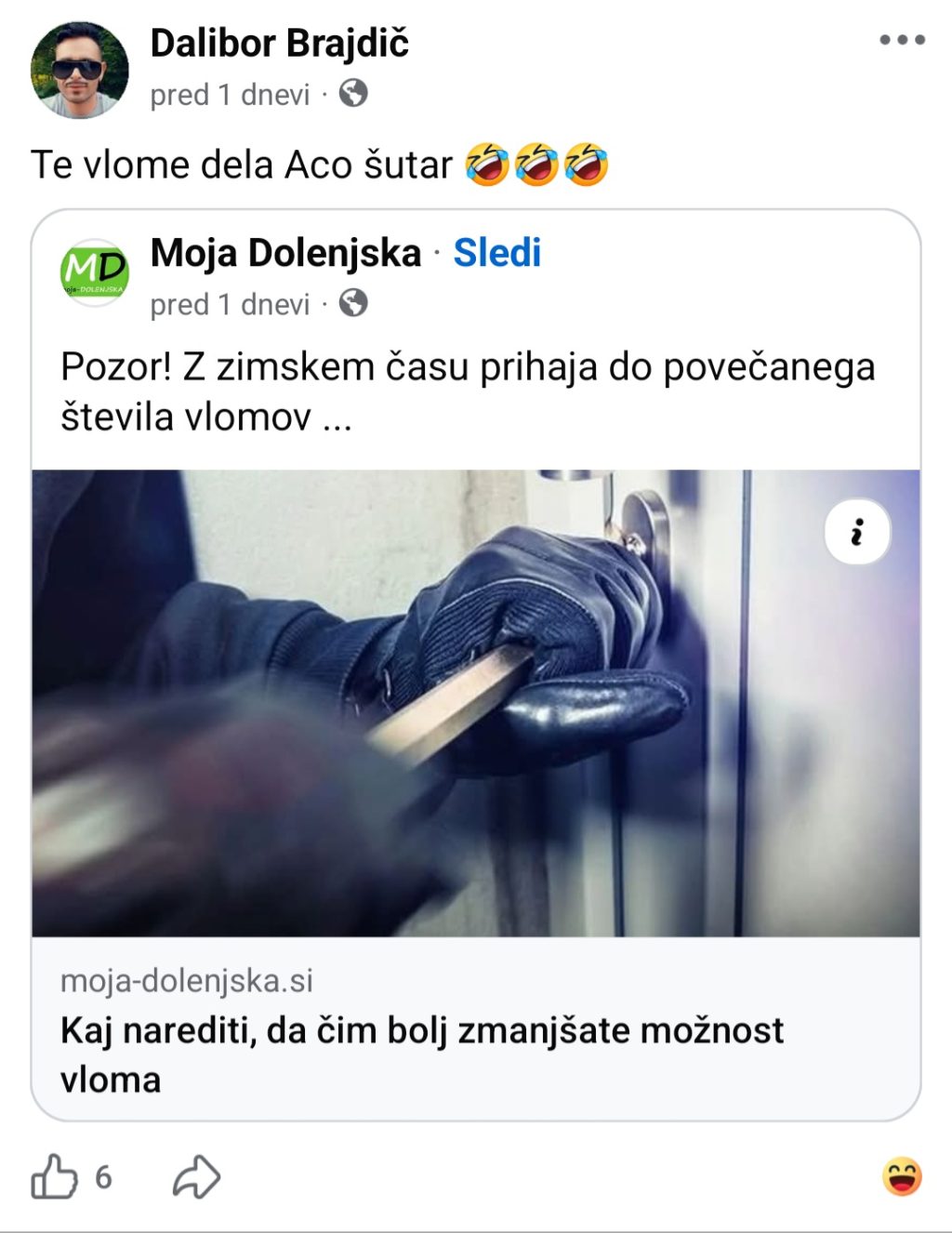Open the Dalibor Brajdič profile name link
952x1233 pixels.
pos(279,43)
